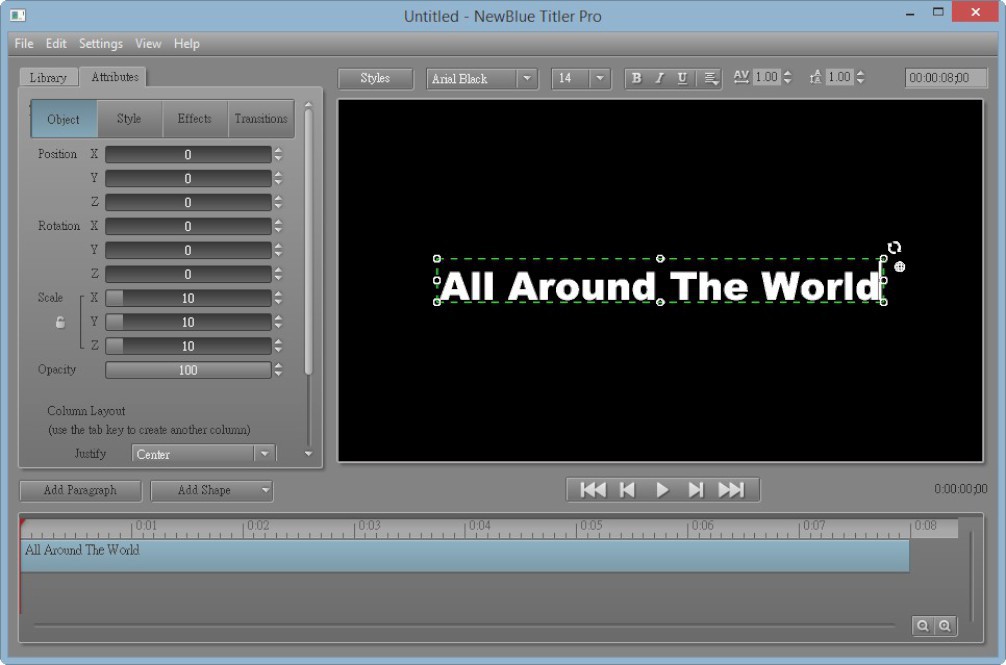
Task: Click the top center resize handle of text box
Action: pyautogui.click(x=660, y=258)
